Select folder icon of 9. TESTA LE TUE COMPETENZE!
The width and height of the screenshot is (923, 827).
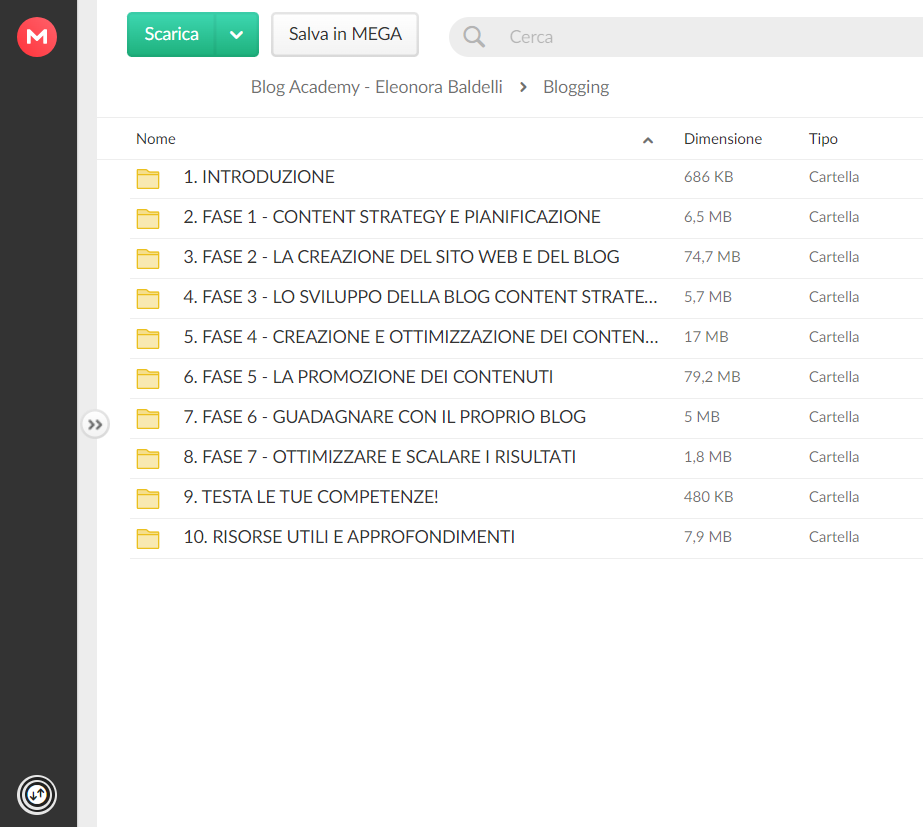pos(148,499)
